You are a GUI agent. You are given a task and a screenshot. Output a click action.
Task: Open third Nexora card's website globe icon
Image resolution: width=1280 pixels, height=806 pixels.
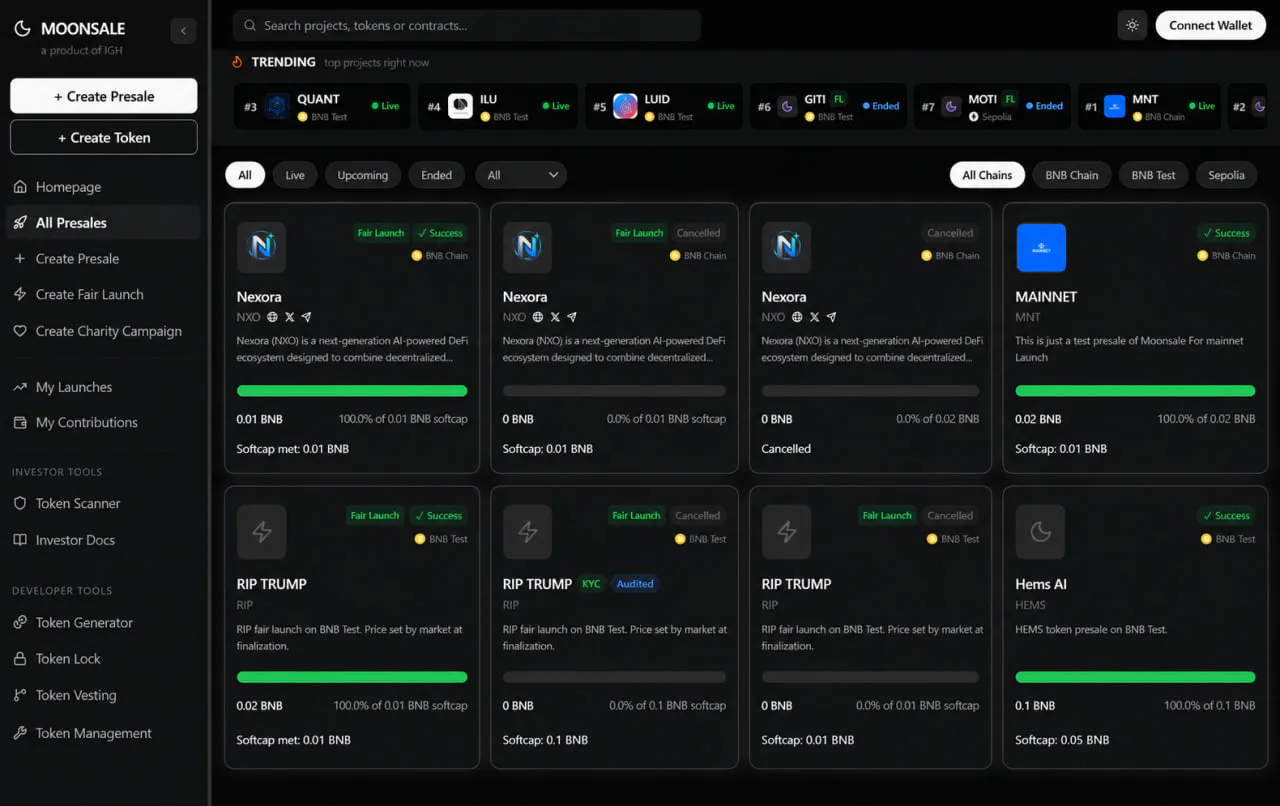[797, 317]
